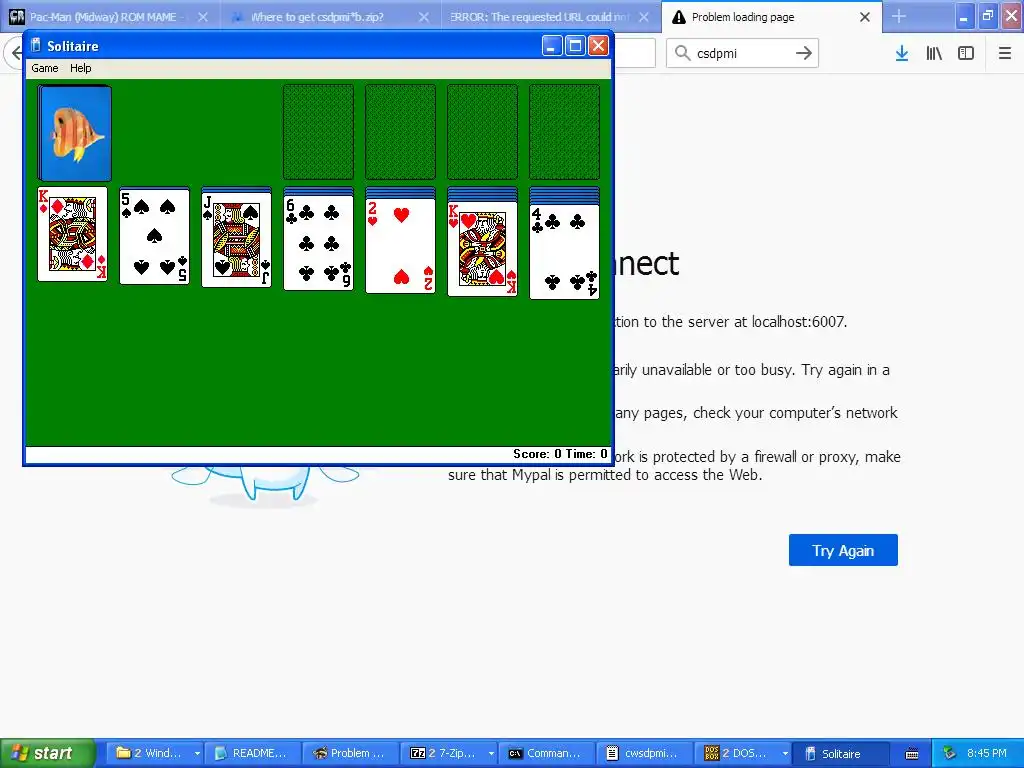Select the King of Hearts card
This screenshot has height=768, width=1024.
click(x=483, y=249)
